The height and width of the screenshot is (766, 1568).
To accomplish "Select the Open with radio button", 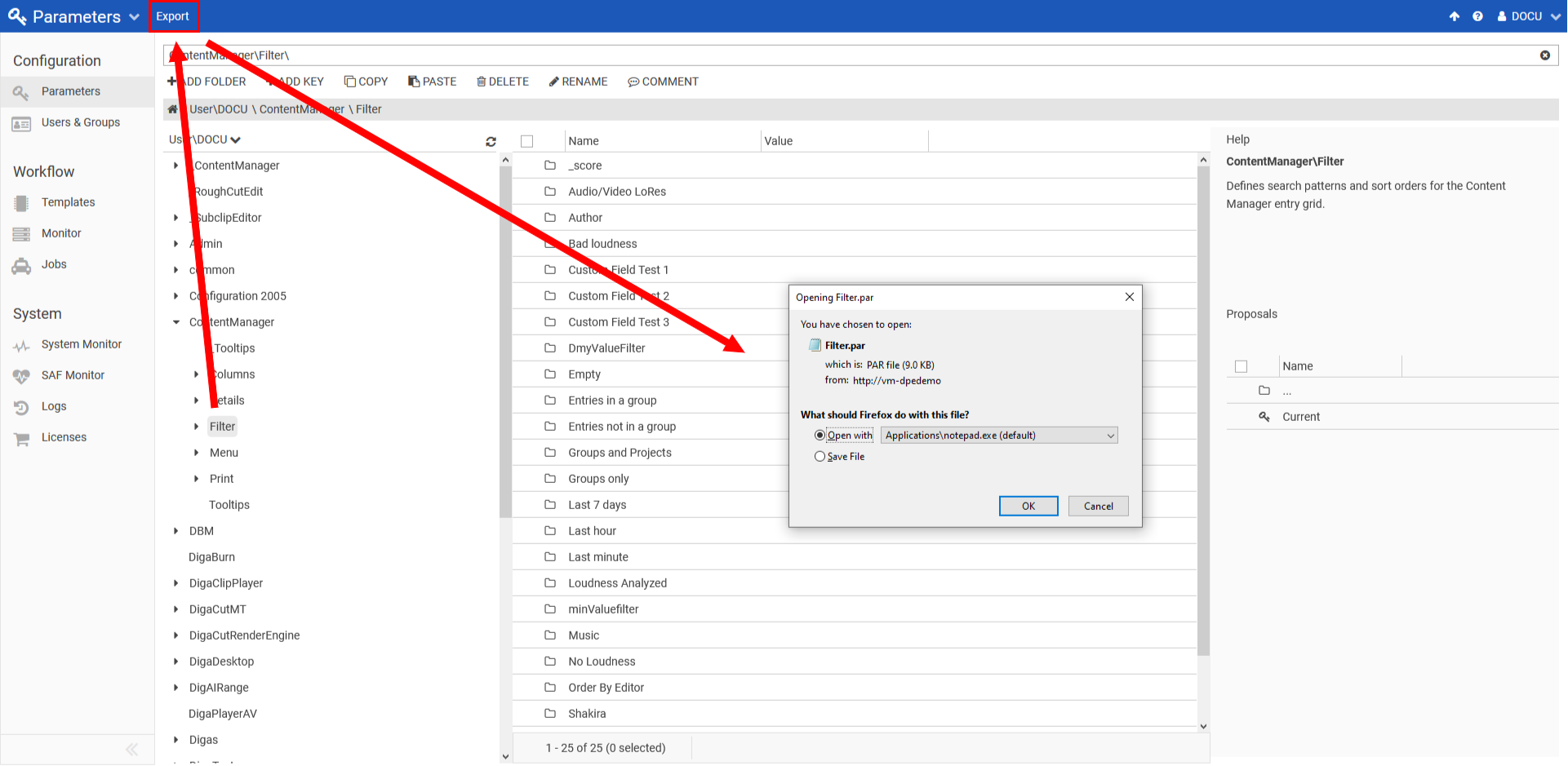I will (820, 436).
